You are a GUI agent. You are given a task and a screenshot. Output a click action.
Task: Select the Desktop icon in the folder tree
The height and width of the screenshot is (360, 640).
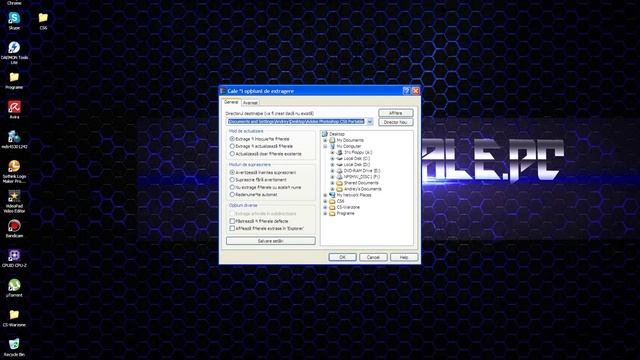(325, 134)
